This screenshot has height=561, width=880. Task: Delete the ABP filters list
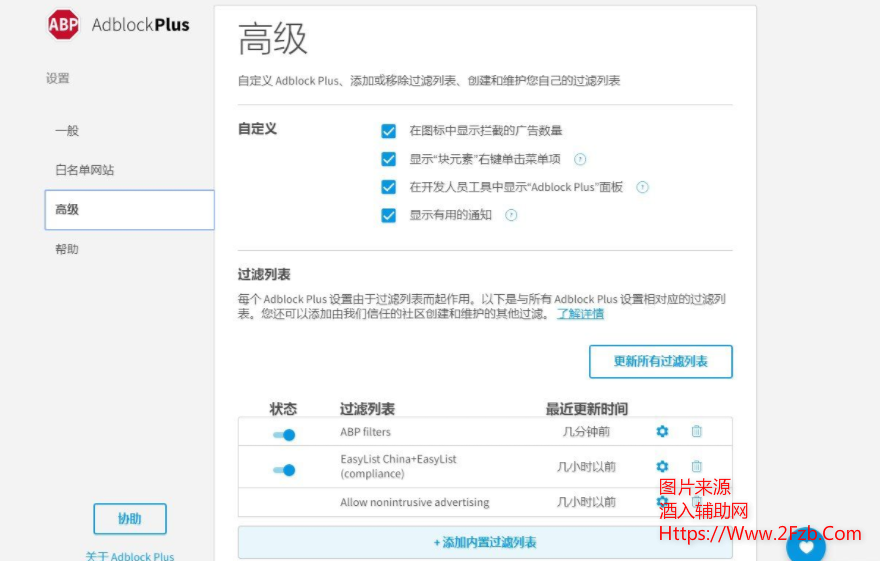pos(697,431)
